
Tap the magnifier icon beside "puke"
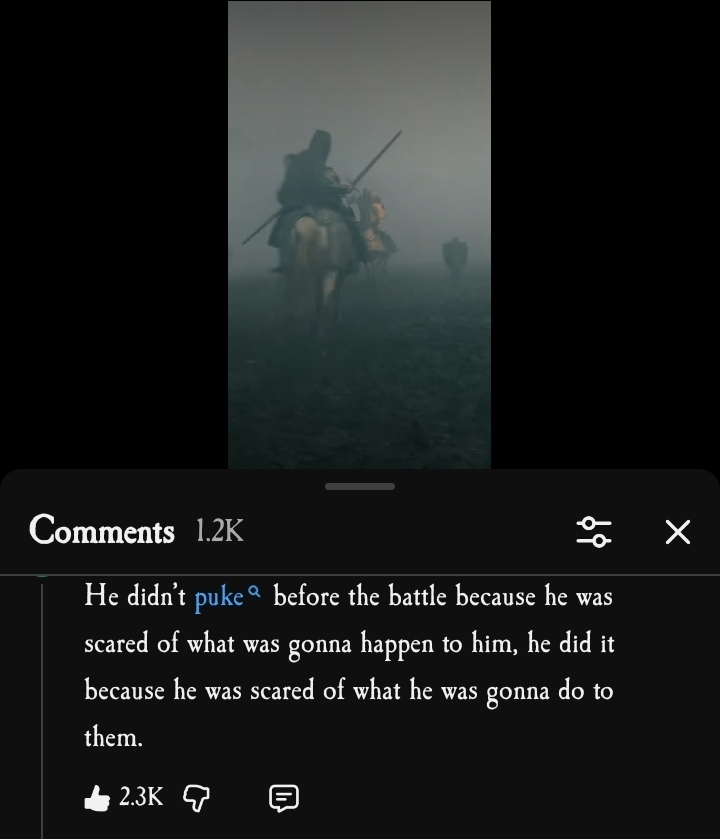point(255,592)
